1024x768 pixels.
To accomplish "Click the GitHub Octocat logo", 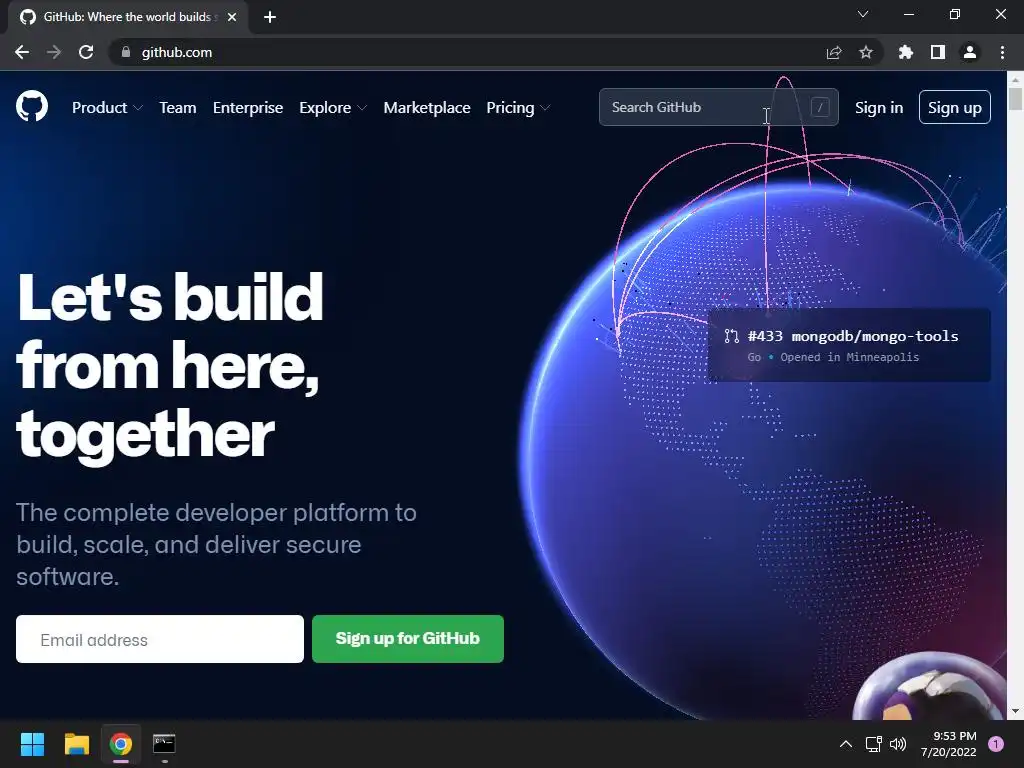I will point(32,106).
